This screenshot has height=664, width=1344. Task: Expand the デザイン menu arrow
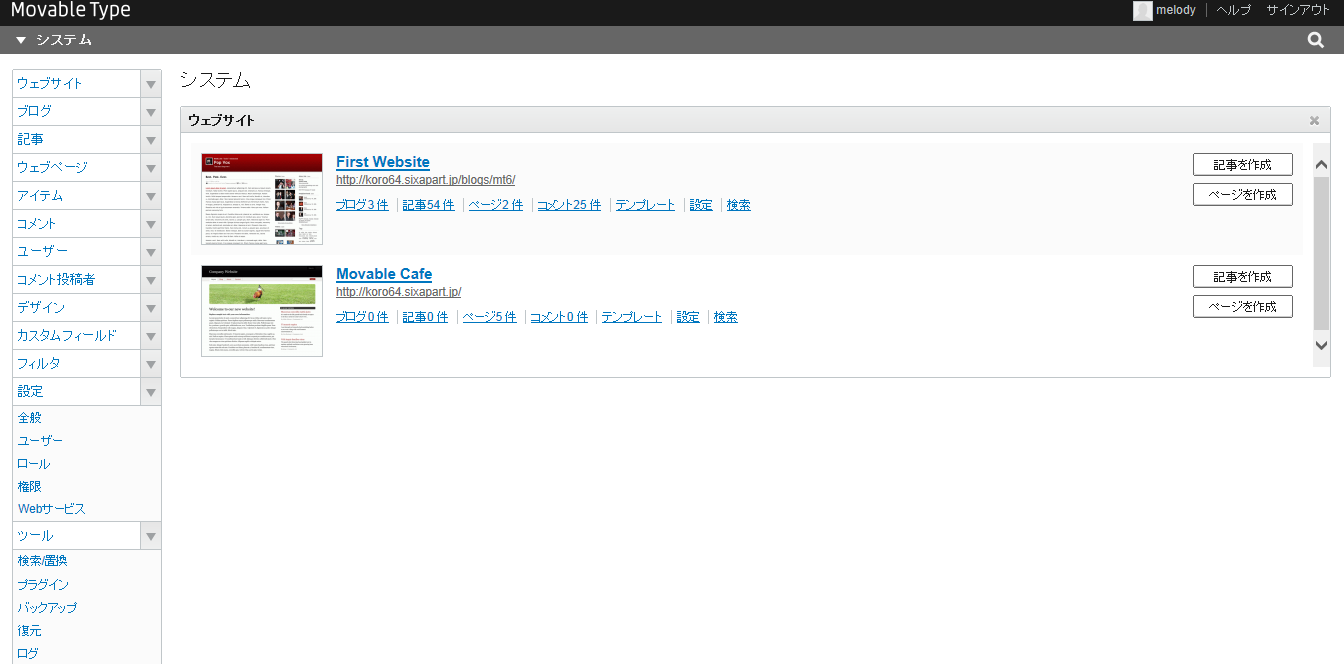pos(151,308)
